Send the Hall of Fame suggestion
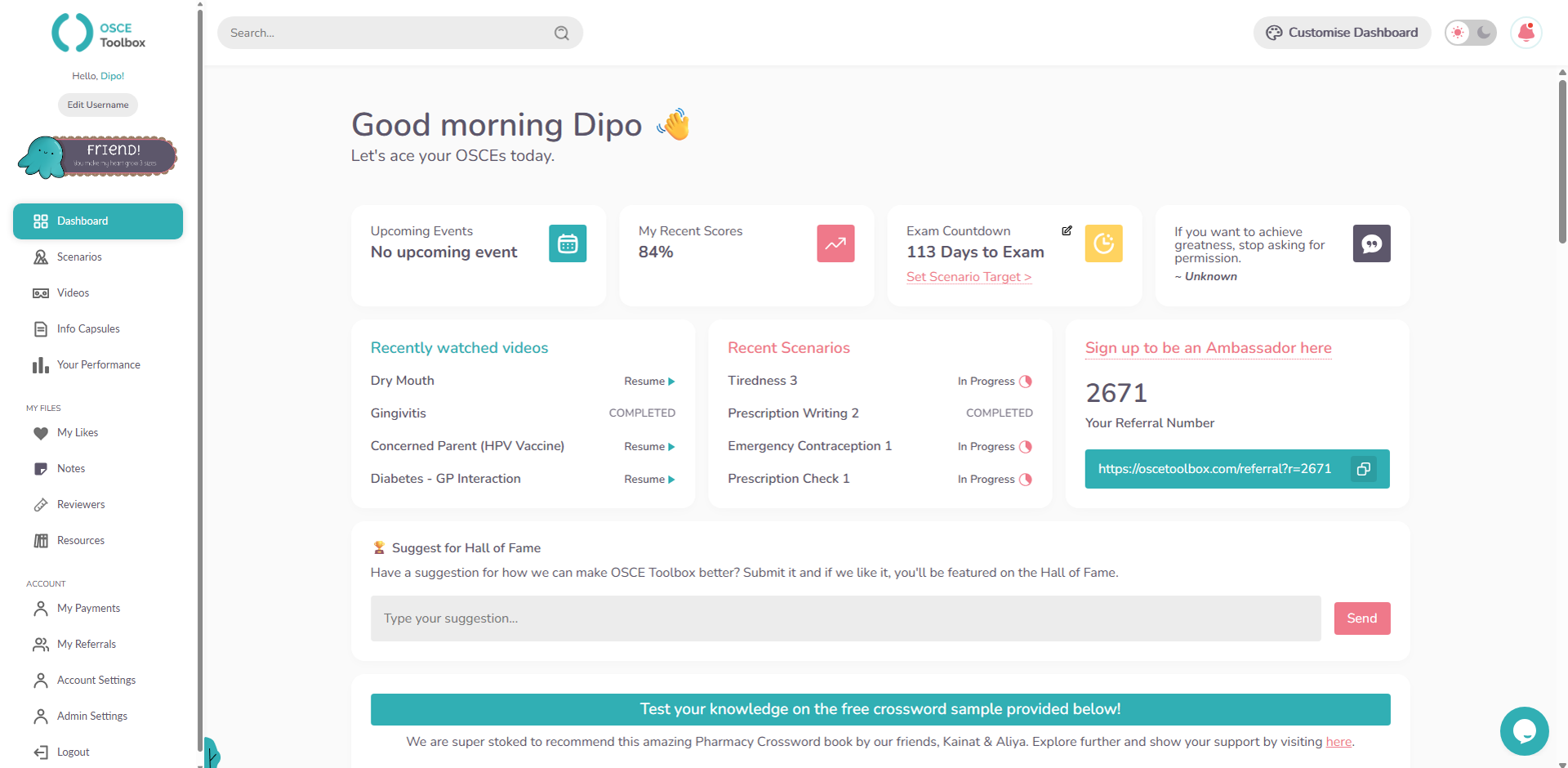1568x768 pixels. click(x=1361, y=618)
